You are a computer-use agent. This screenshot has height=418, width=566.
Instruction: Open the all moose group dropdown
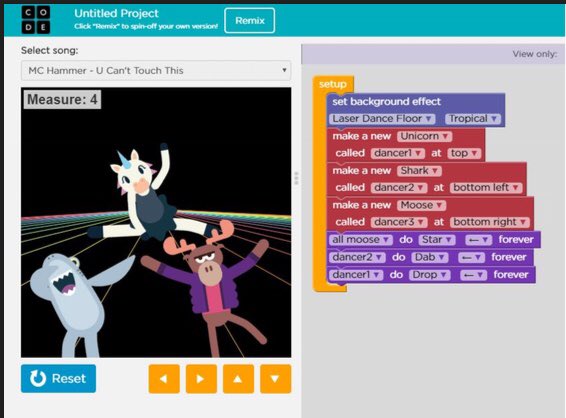point(361,240)
